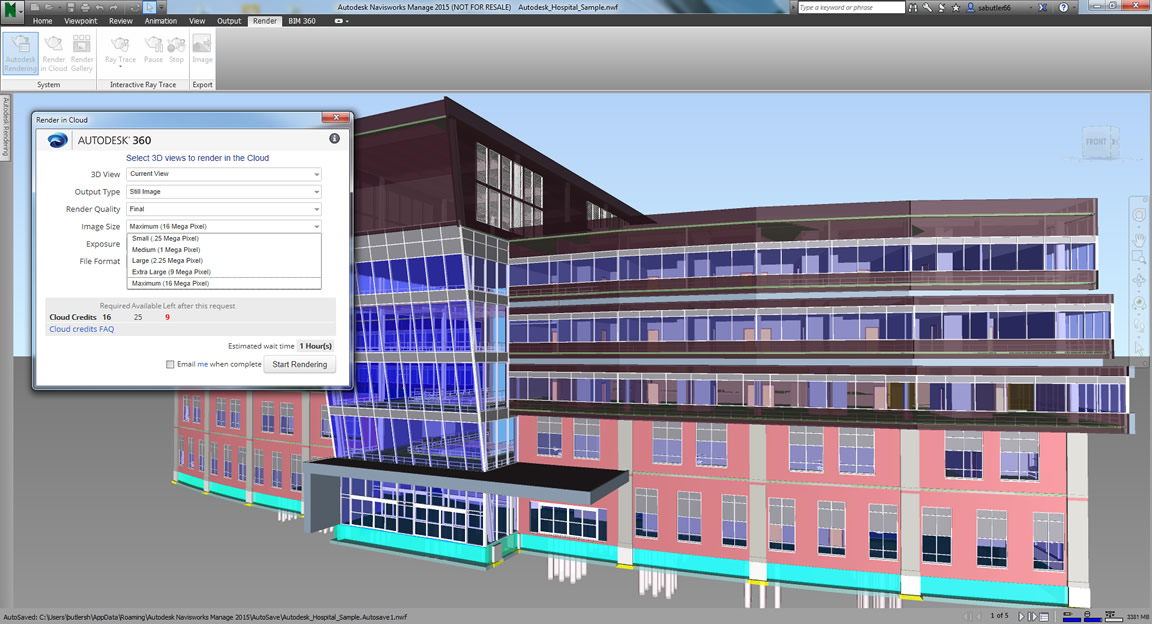The width and height of the screenshot is (1152, 624).
Task: Click the Export Image ribbon button
Action: coord(202,50)
